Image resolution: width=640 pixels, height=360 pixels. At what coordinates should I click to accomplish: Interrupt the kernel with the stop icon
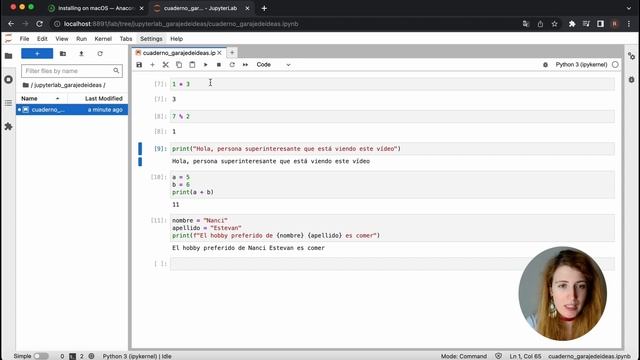coord(219,64)
